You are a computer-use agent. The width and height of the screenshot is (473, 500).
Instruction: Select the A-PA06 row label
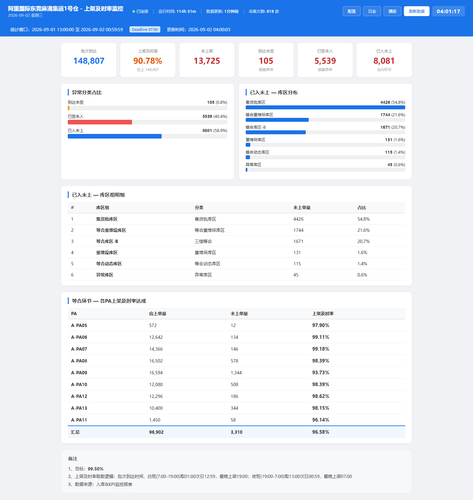click(79, 337)
